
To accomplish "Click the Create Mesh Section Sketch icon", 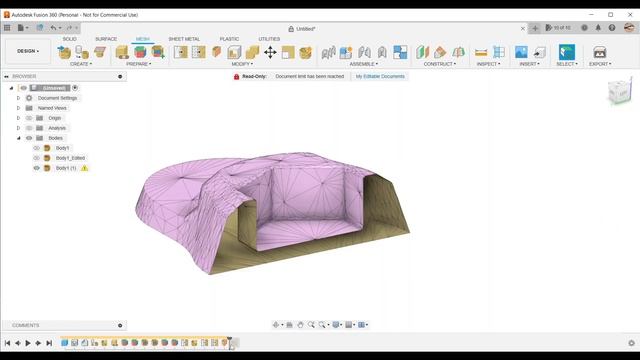I will click(100, 52).
